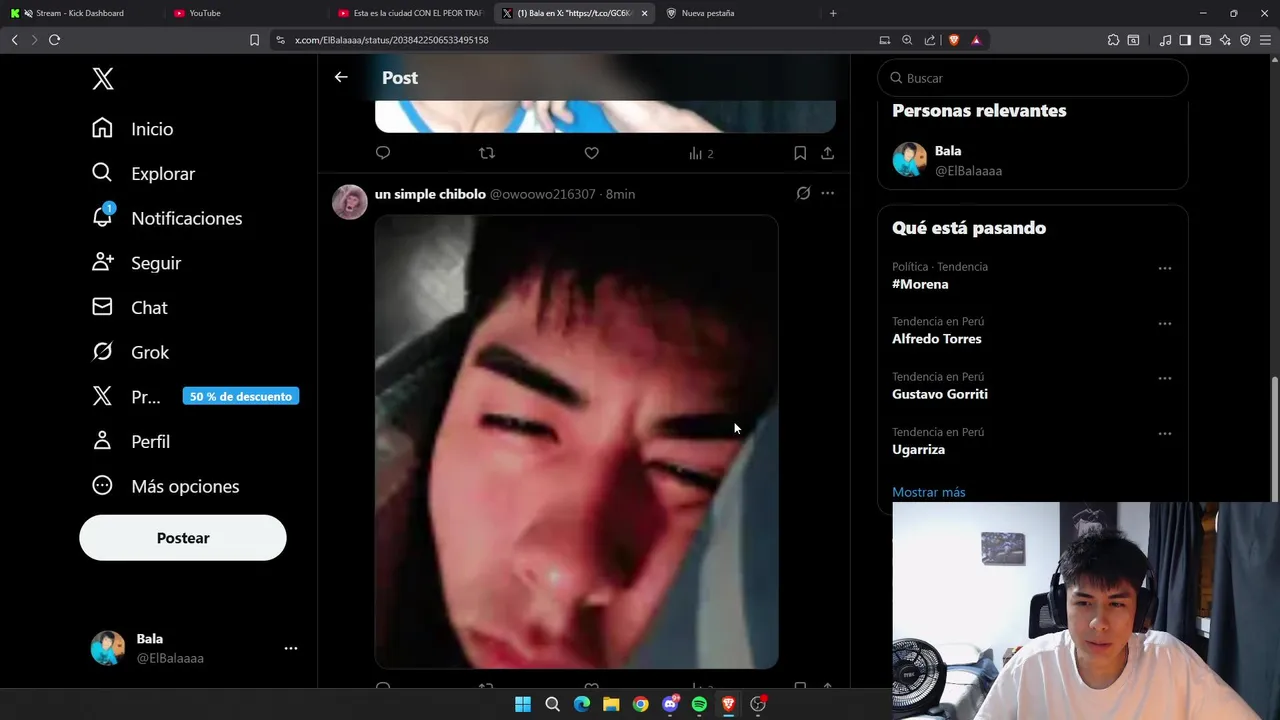Click the Grok icon on chibolo's reply
The width and height of the screenshot is (1280, 720).
click(803, 193)
